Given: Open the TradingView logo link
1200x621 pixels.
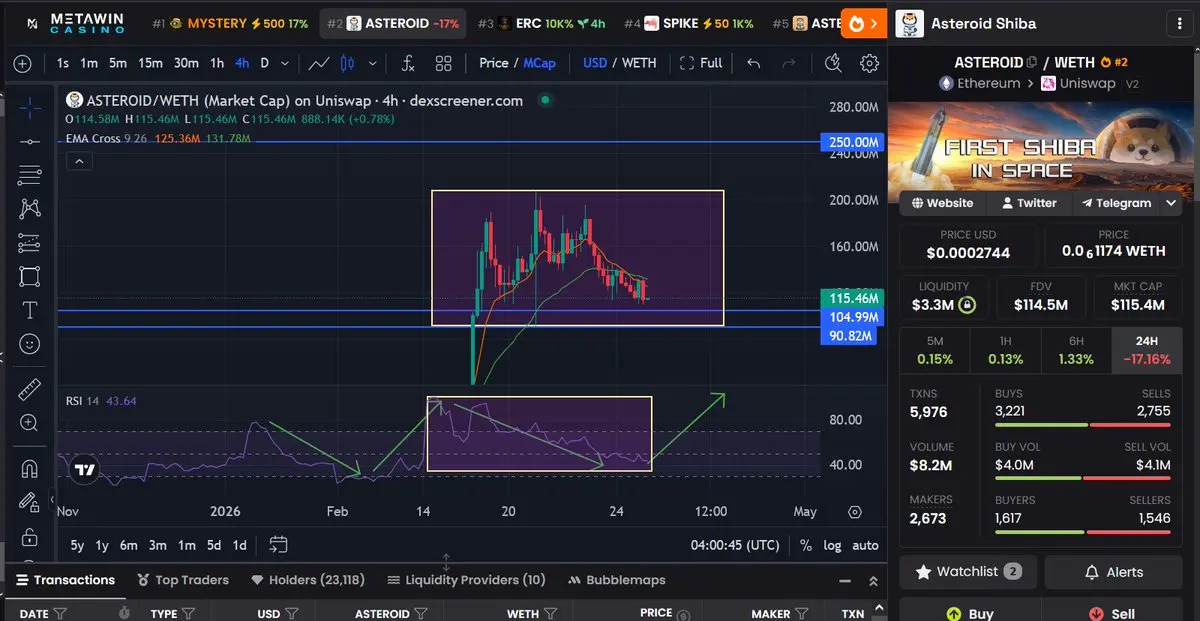Looking at the screenshot, I should click(84, 469).
